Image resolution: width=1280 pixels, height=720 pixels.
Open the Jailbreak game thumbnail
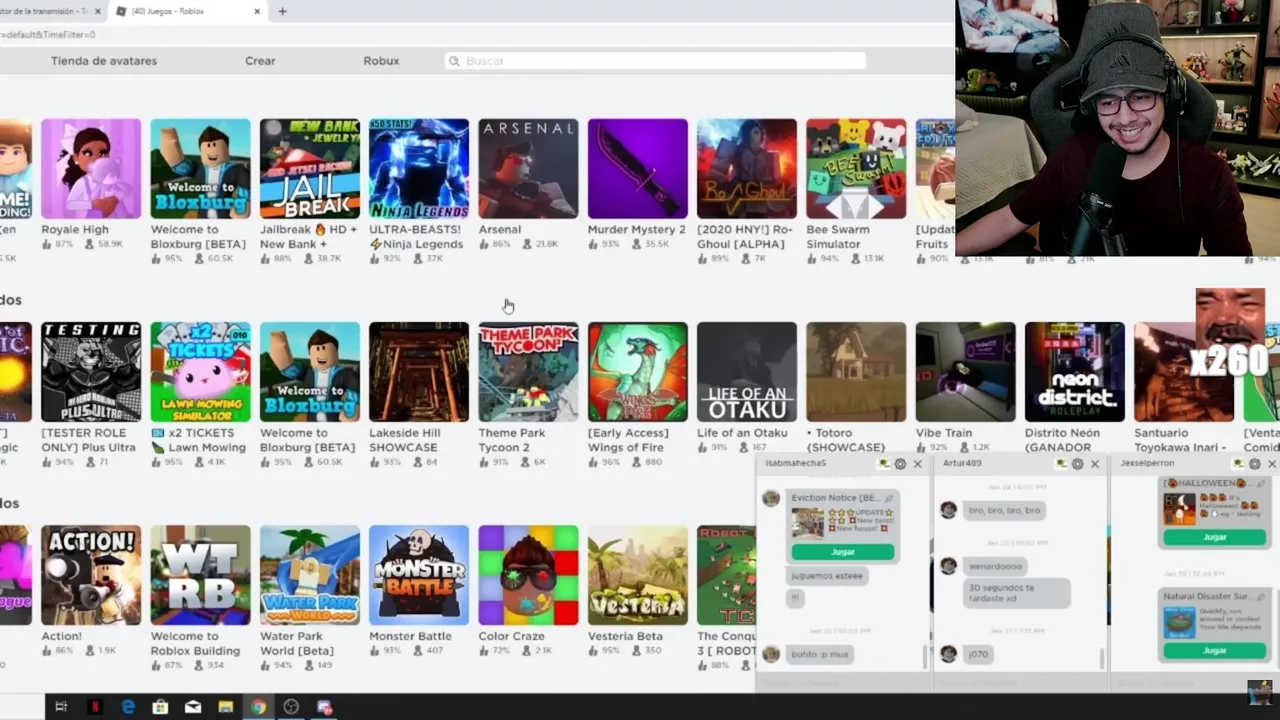(310, 169)
